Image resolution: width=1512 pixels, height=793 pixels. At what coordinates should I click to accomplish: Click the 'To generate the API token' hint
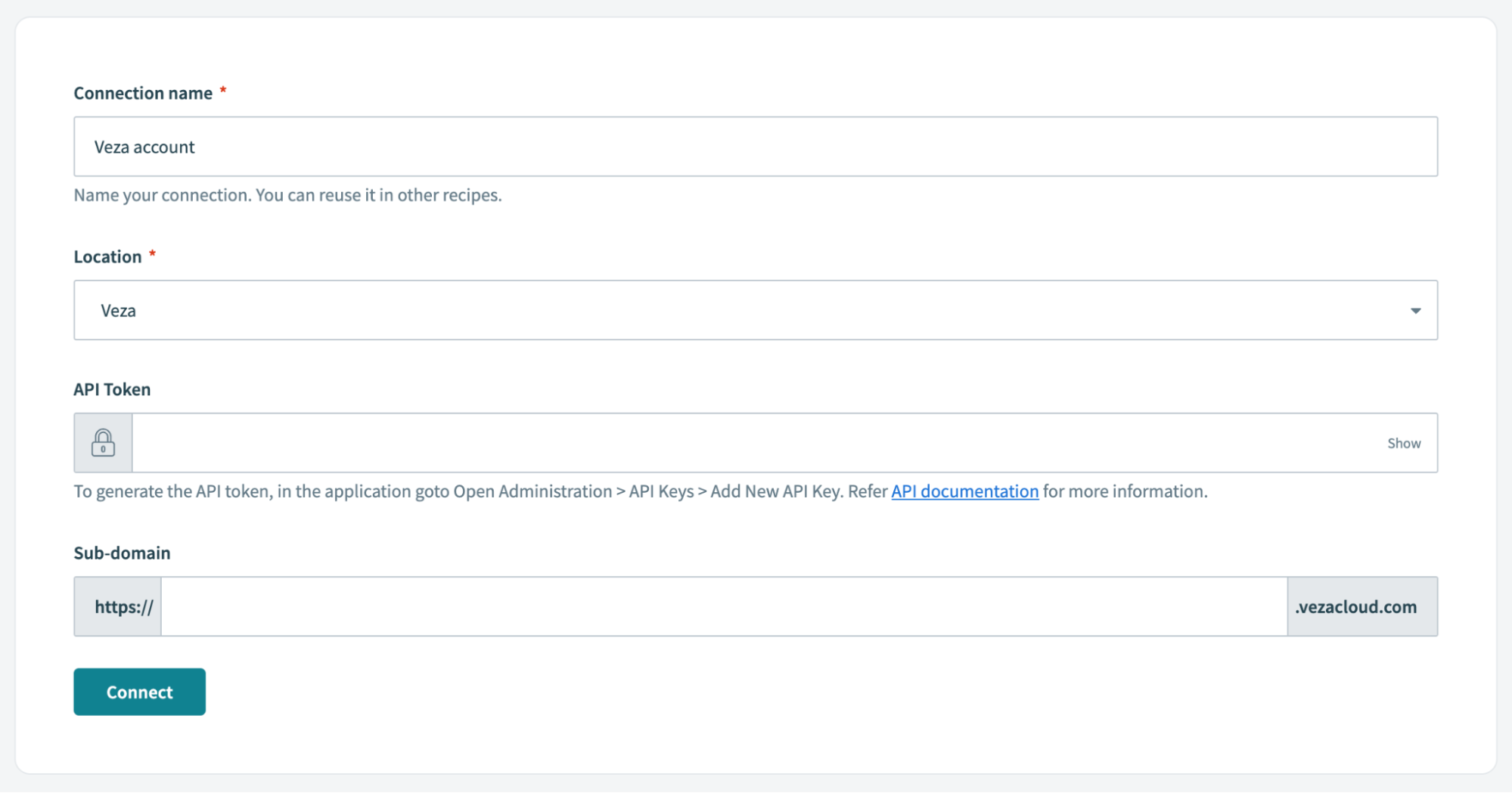[454, 491]
